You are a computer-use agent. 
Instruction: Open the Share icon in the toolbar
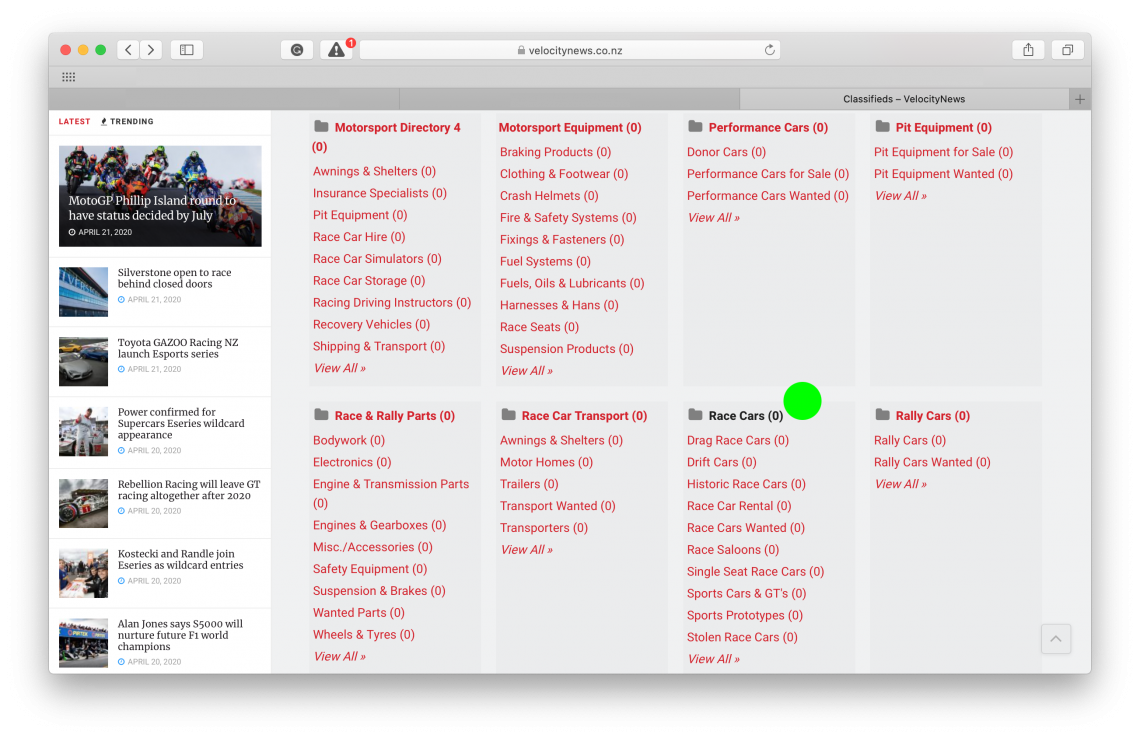(x=1028, y=48)
